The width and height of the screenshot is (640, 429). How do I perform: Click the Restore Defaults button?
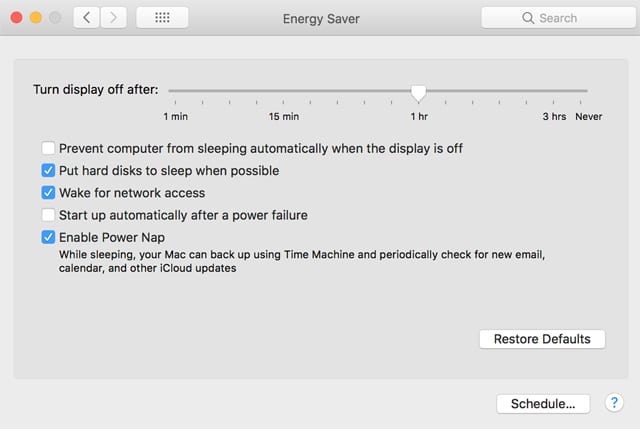[542, 339]
